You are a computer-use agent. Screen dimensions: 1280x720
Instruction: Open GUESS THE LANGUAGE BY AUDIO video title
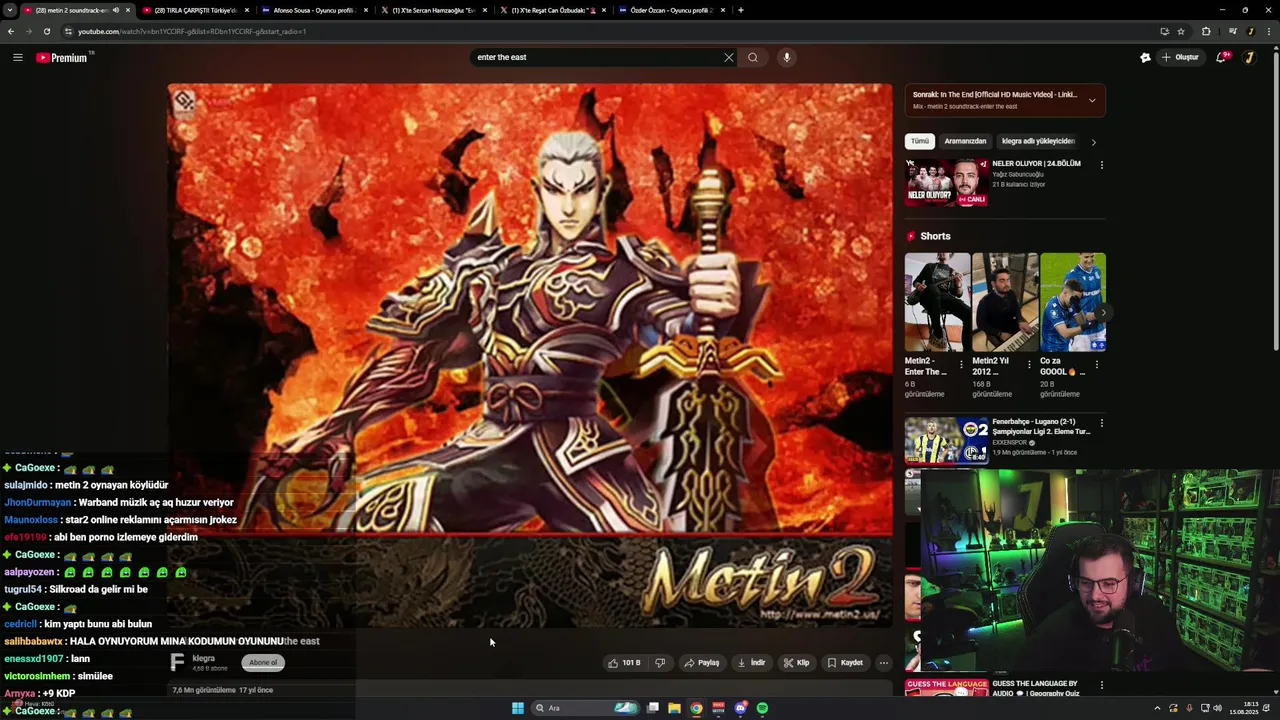pos(1034,688)
